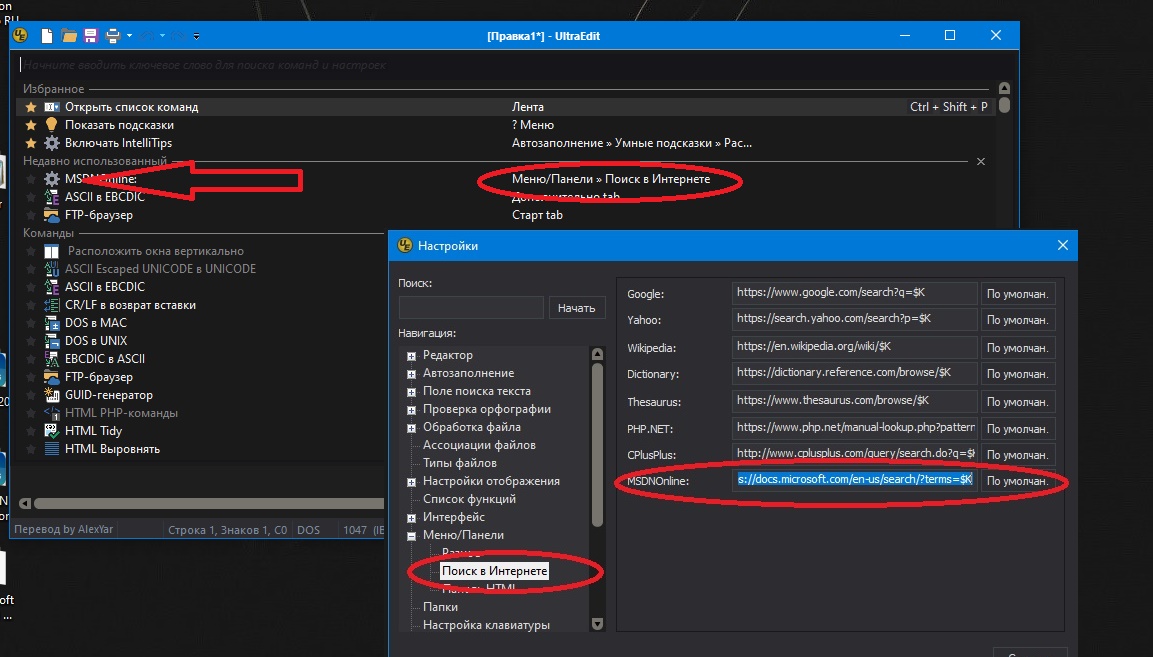Toggle the favorite star for 'Показать подсказки'
Screen dimensions: 1153x657
point(31,124)
